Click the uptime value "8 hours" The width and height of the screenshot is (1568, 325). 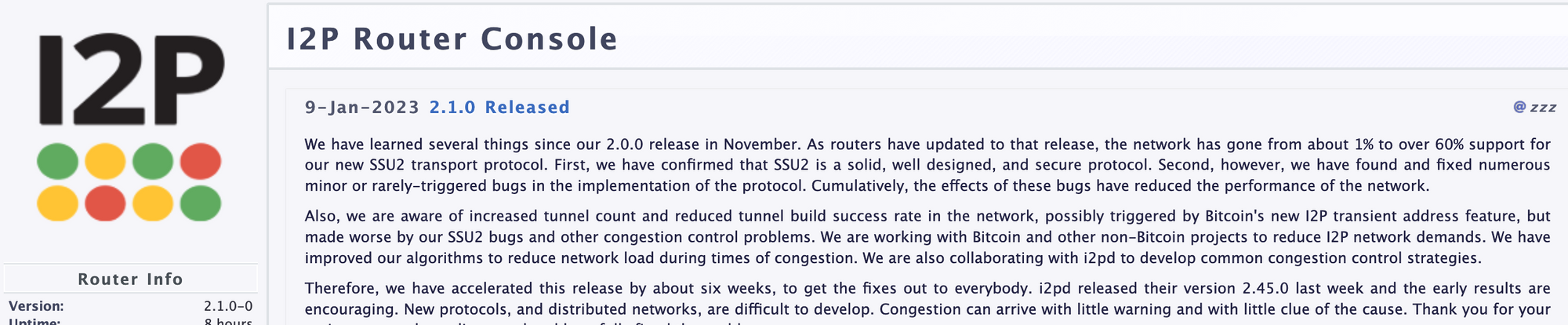228,321
